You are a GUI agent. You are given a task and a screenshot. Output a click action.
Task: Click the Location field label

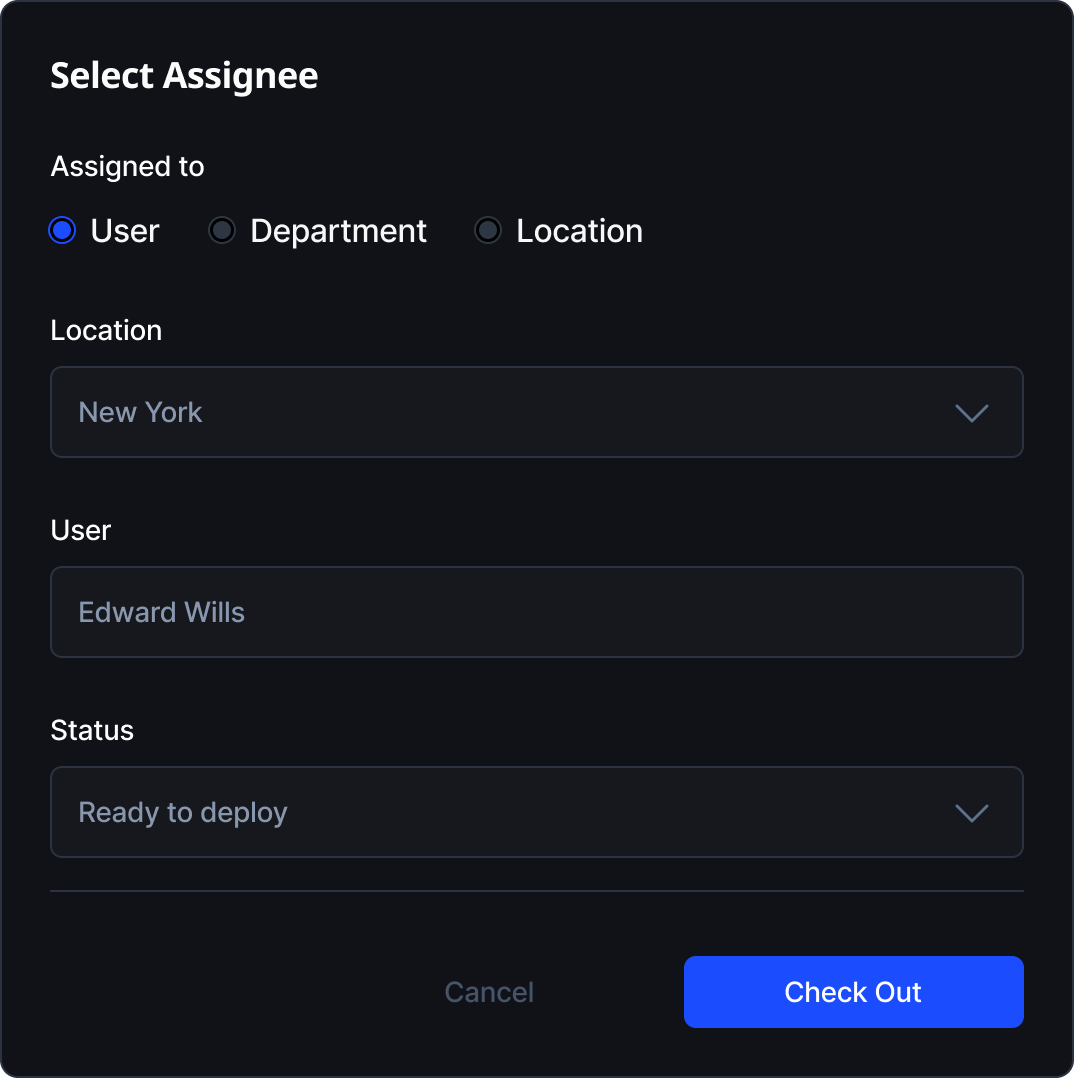[x=106, y=330]
